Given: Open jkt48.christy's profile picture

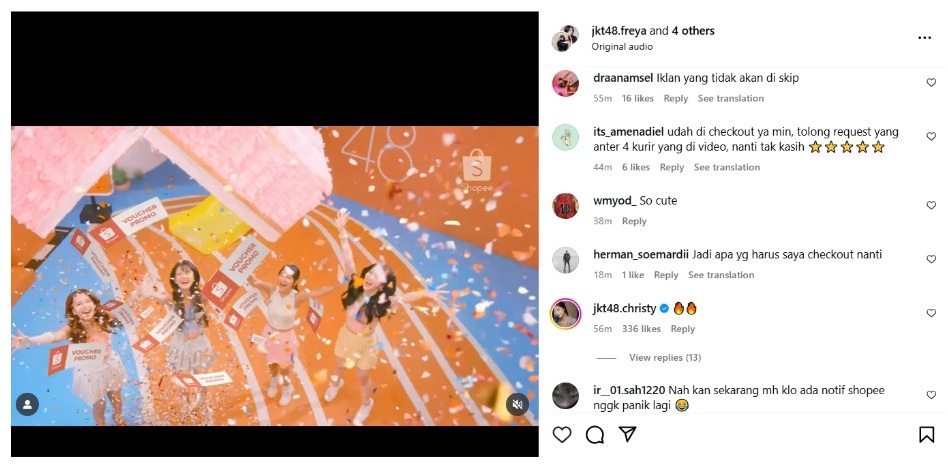Looking at the screenshot, I should click(x=566, y=314).
